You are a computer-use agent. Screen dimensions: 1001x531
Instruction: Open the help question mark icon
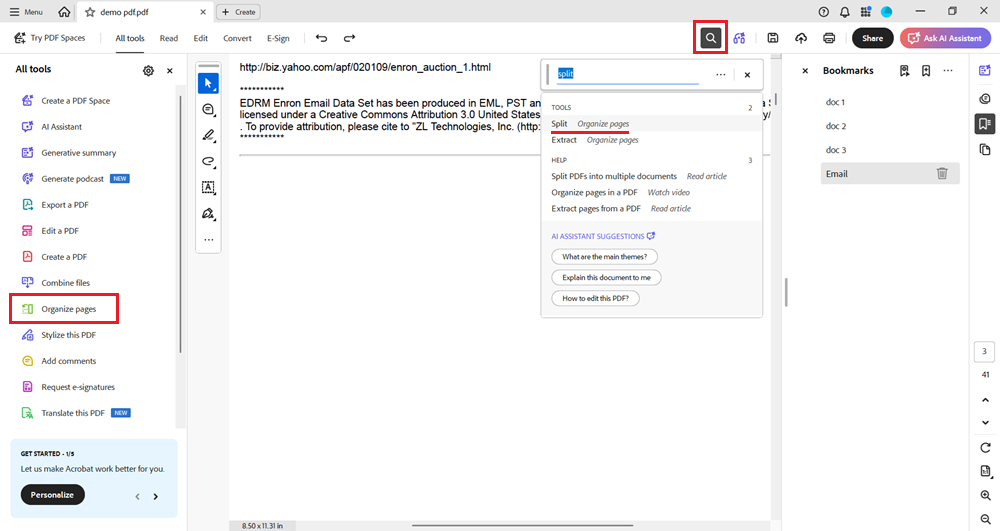[824, 11]
